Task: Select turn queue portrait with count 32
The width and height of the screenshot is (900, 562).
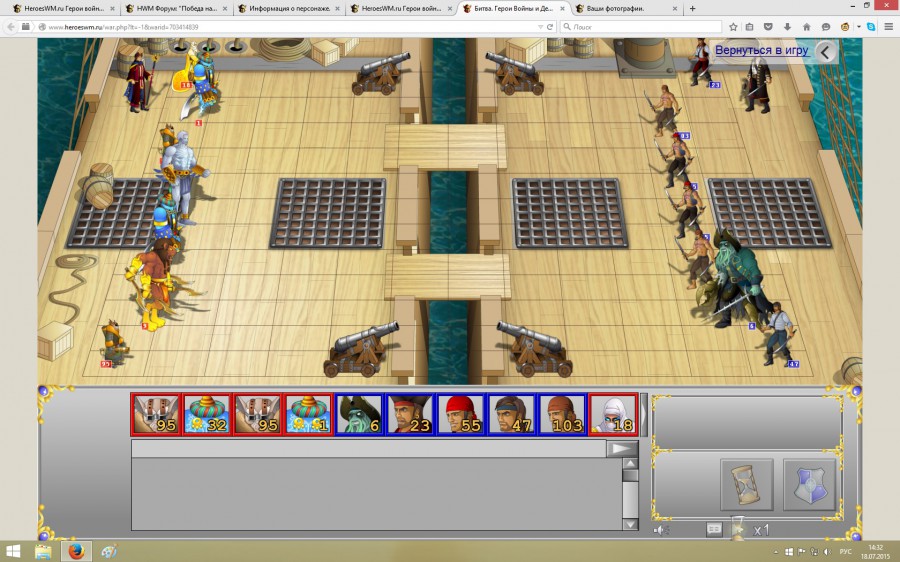Action: [207, 413]
